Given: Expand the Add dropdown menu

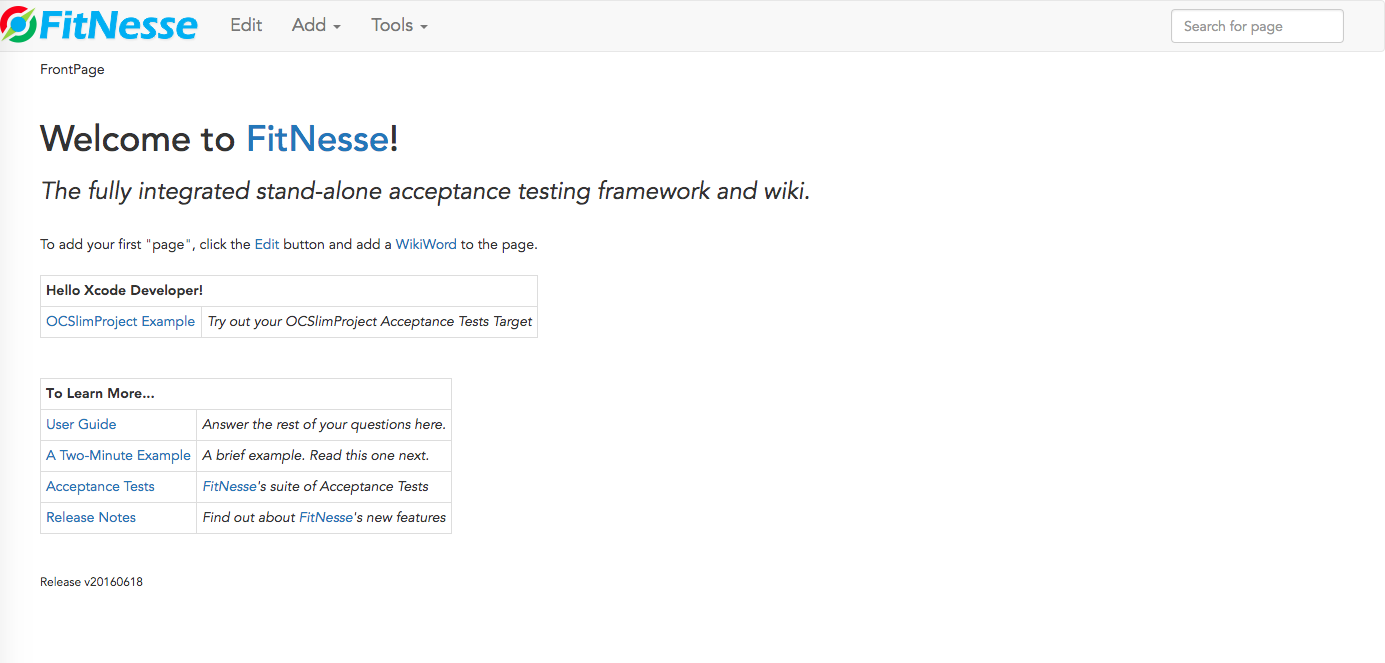Looking at the screenshot, I should pos(316,25).
